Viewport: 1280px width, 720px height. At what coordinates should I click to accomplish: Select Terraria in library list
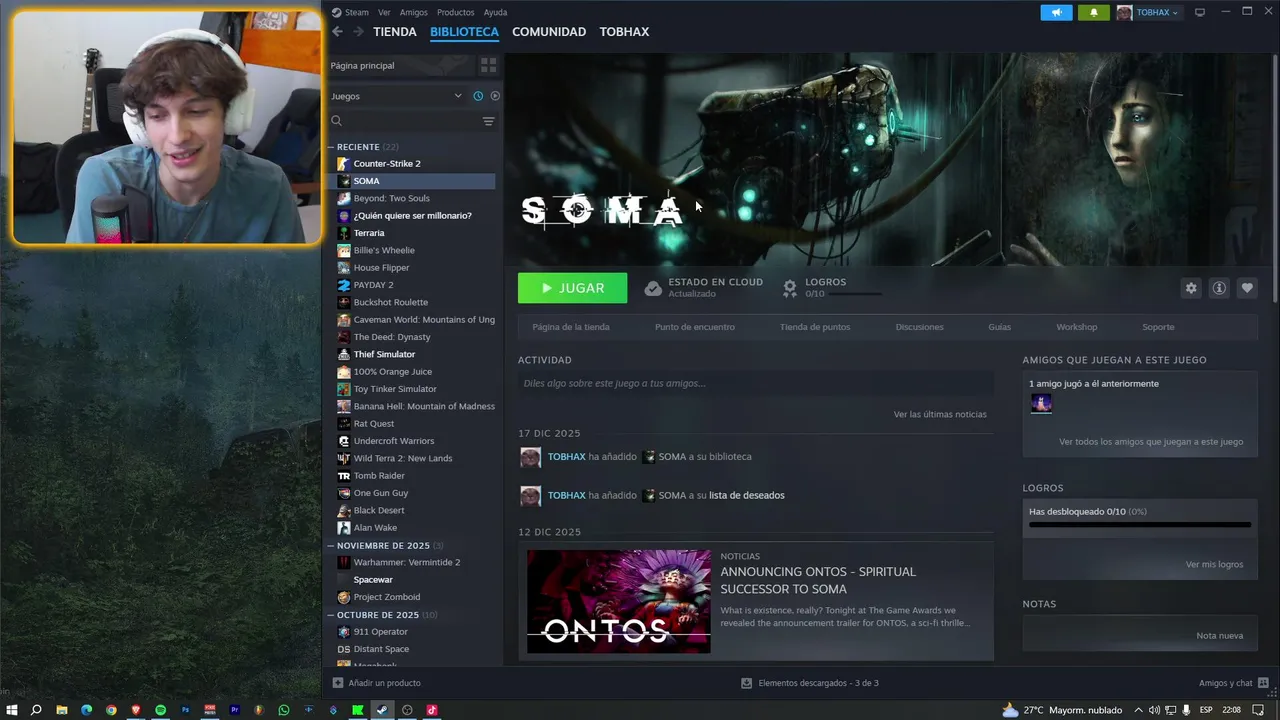(412, 233)
